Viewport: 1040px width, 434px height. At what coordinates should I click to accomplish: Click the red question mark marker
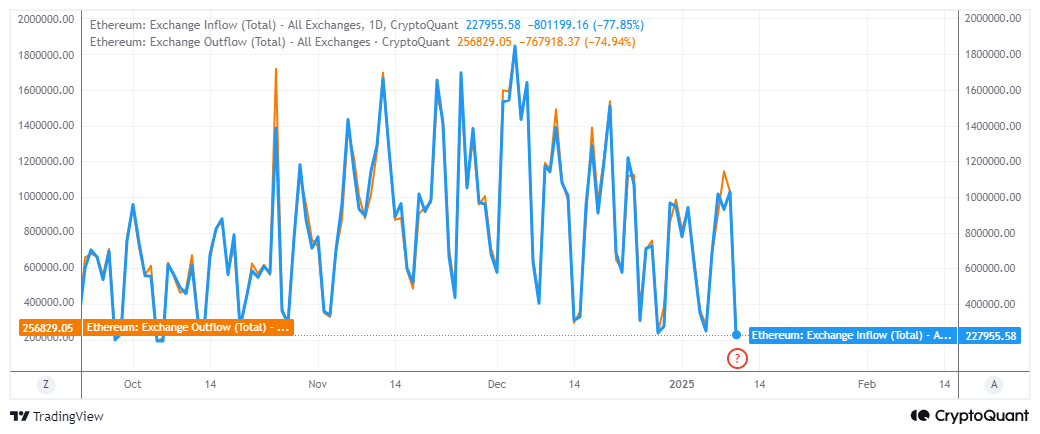pyautogui.click(x=737, y=358)
